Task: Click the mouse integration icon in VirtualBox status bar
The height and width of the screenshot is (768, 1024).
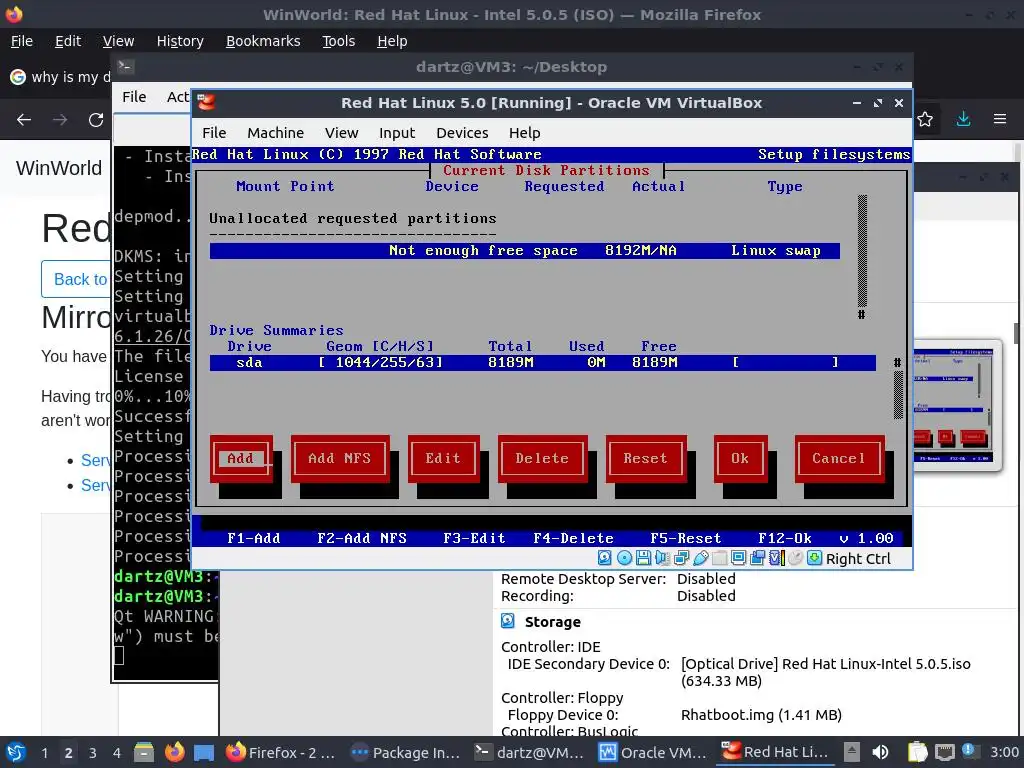Action: coord(795,558)
